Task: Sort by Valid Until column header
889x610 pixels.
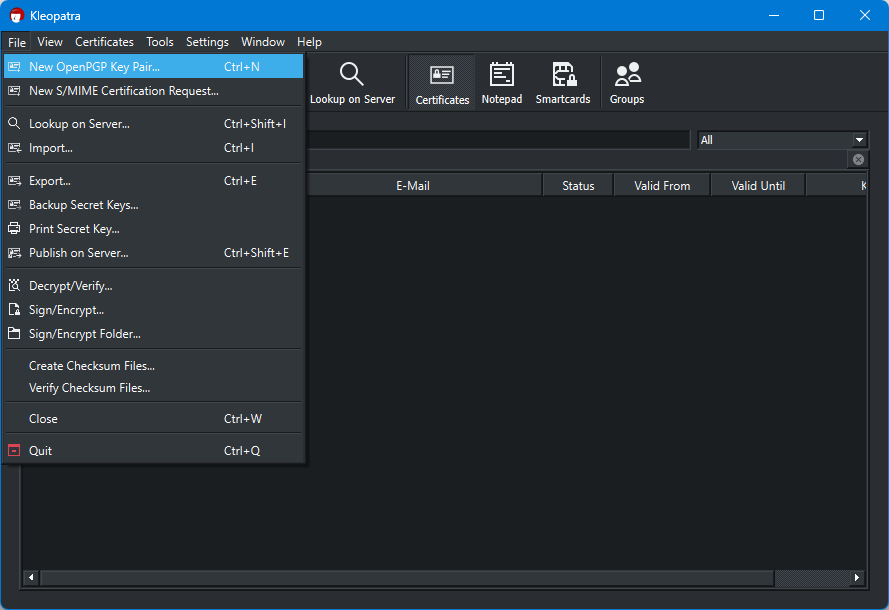Action: point(758,186)
